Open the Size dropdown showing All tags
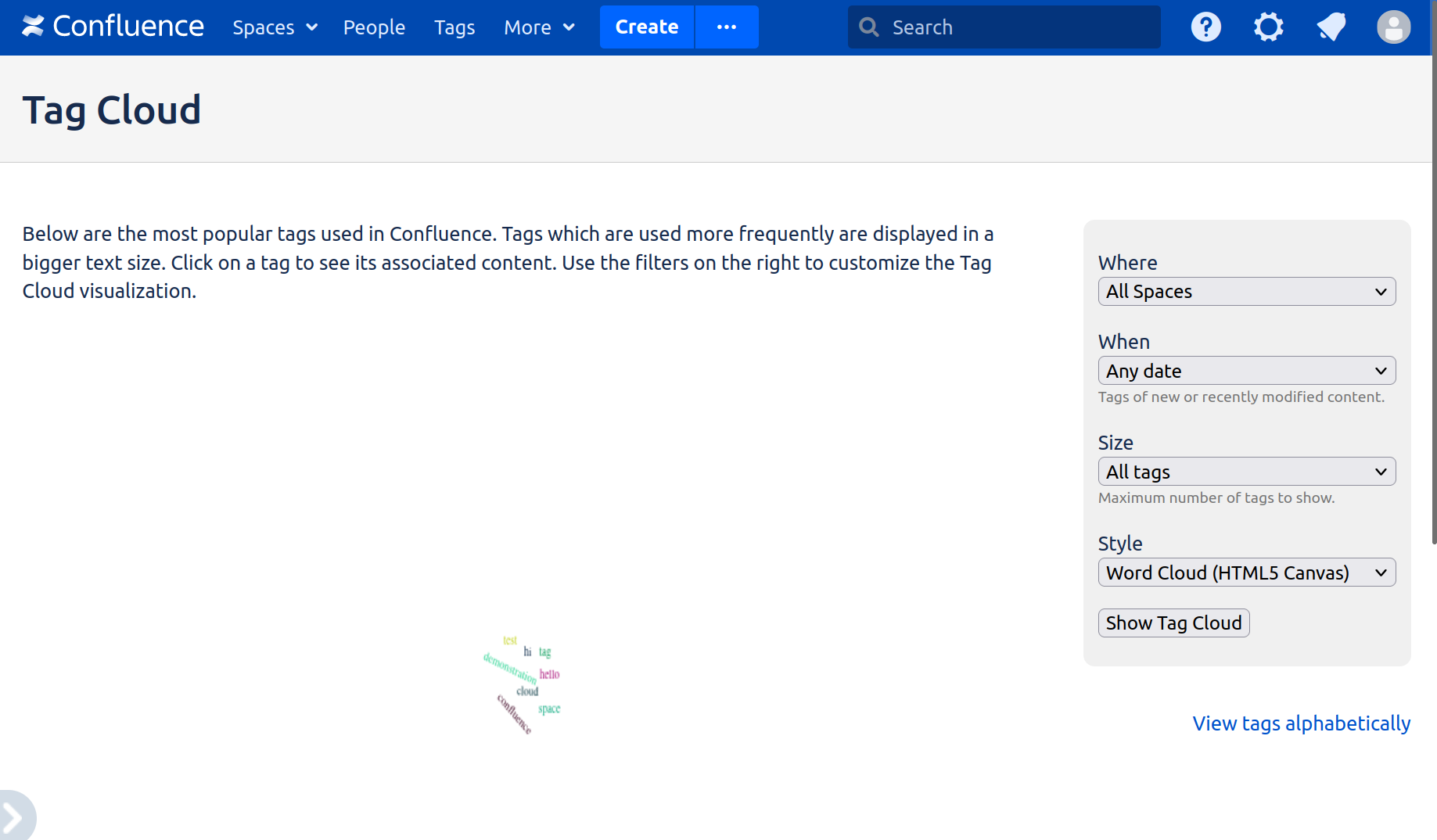 click(1246, 471)
